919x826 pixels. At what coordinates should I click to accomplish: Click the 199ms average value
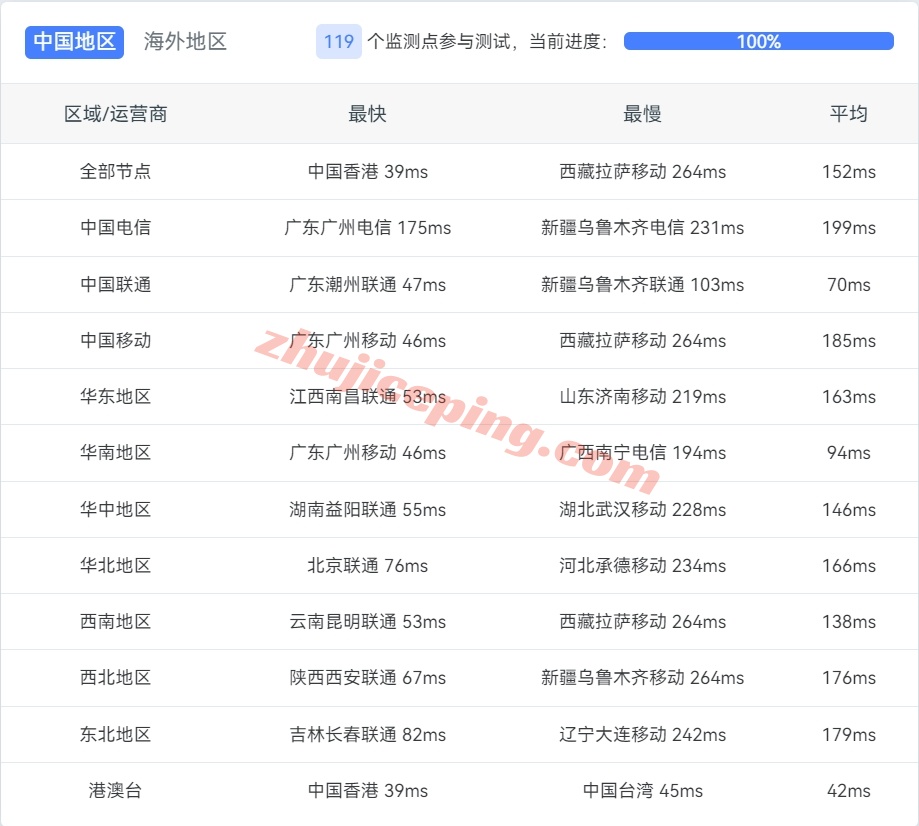[849, 227]
